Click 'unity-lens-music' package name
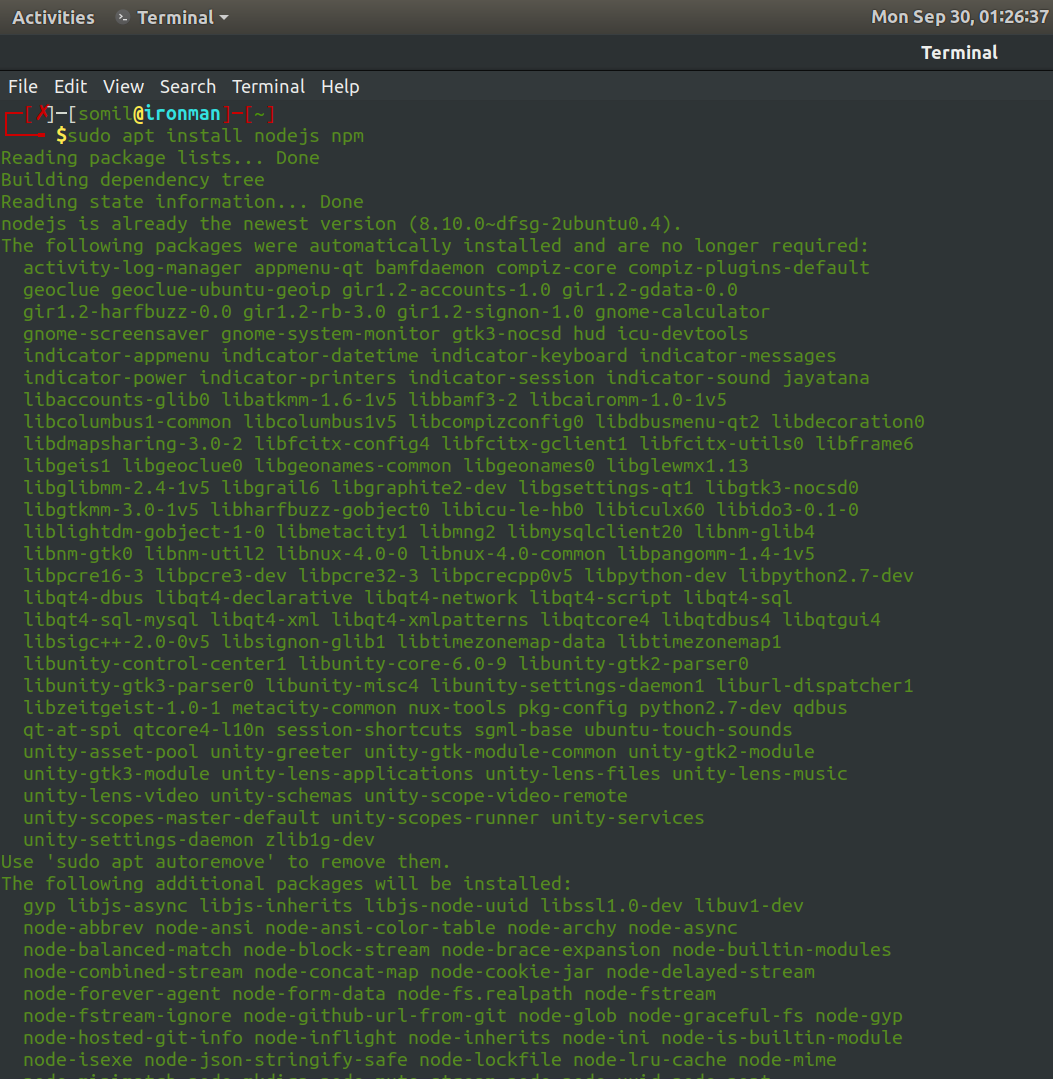 (760, 774)
